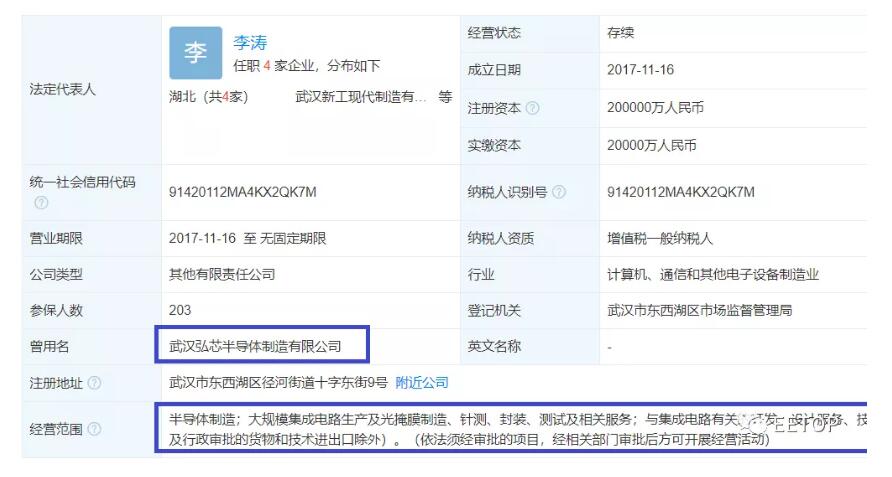Open the 李涛 legal representative link
This screenshot has width=892, height=477.
point(250,43)
